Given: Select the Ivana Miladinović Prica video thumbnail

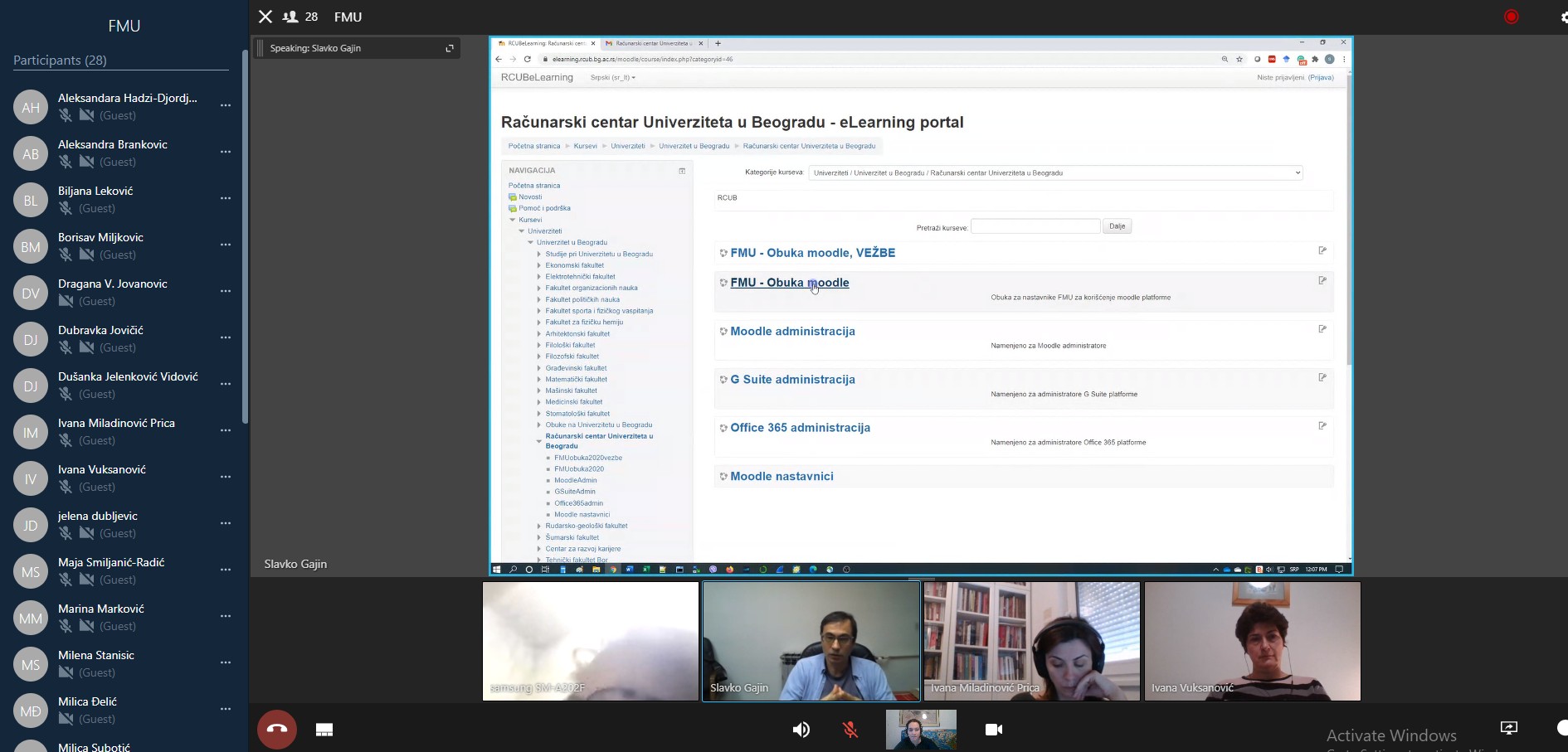Looking at the screenshot, I should click(x=1032, y=641).
